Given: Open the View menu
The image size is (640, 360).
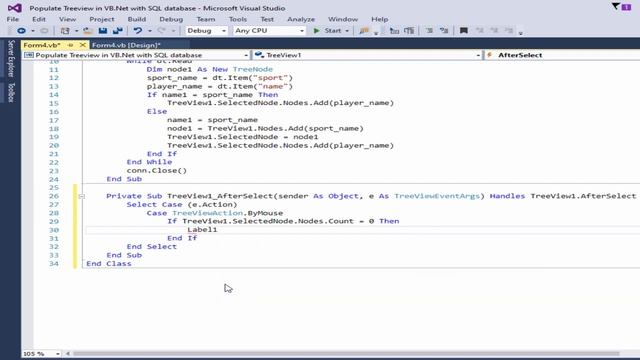Looking at the screenshot, I should tap(67, 19).
